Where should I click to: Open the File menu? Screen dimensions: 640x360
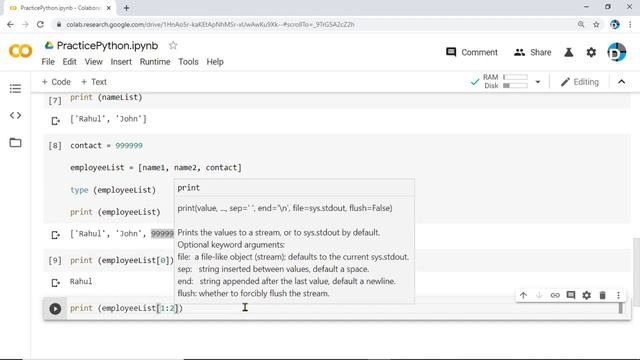tap(48, 62)
